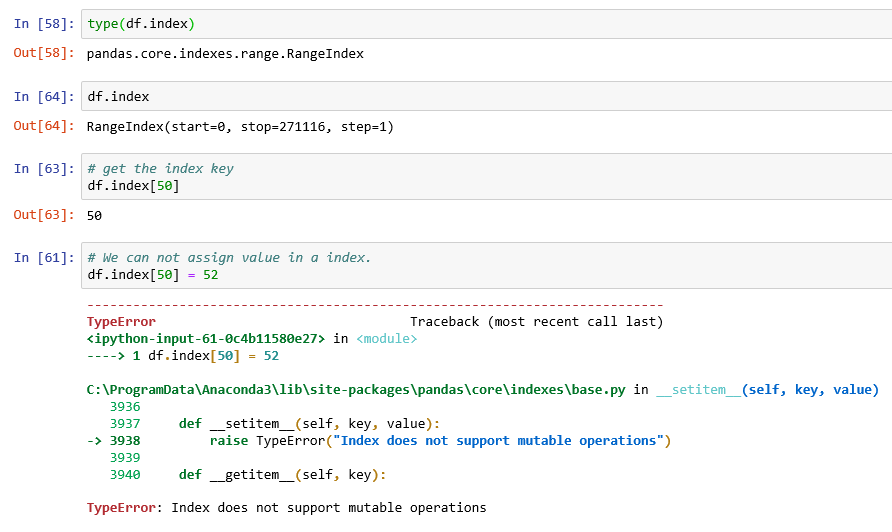The height and width of the screenshot is (532, 892).
Task: Select the In [63] prompt label
Action: click(44, 169)
